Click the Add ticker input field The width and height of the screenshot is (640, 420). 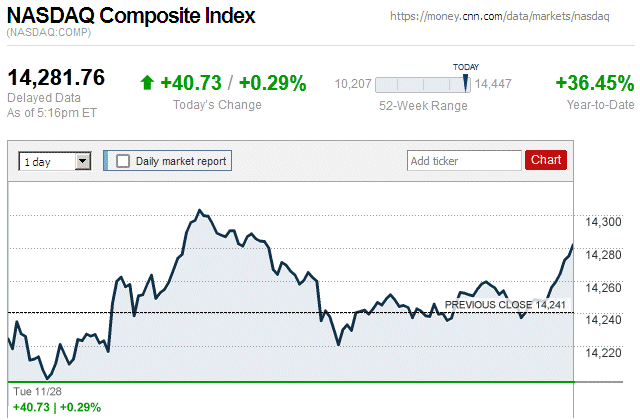coord(464,160)
